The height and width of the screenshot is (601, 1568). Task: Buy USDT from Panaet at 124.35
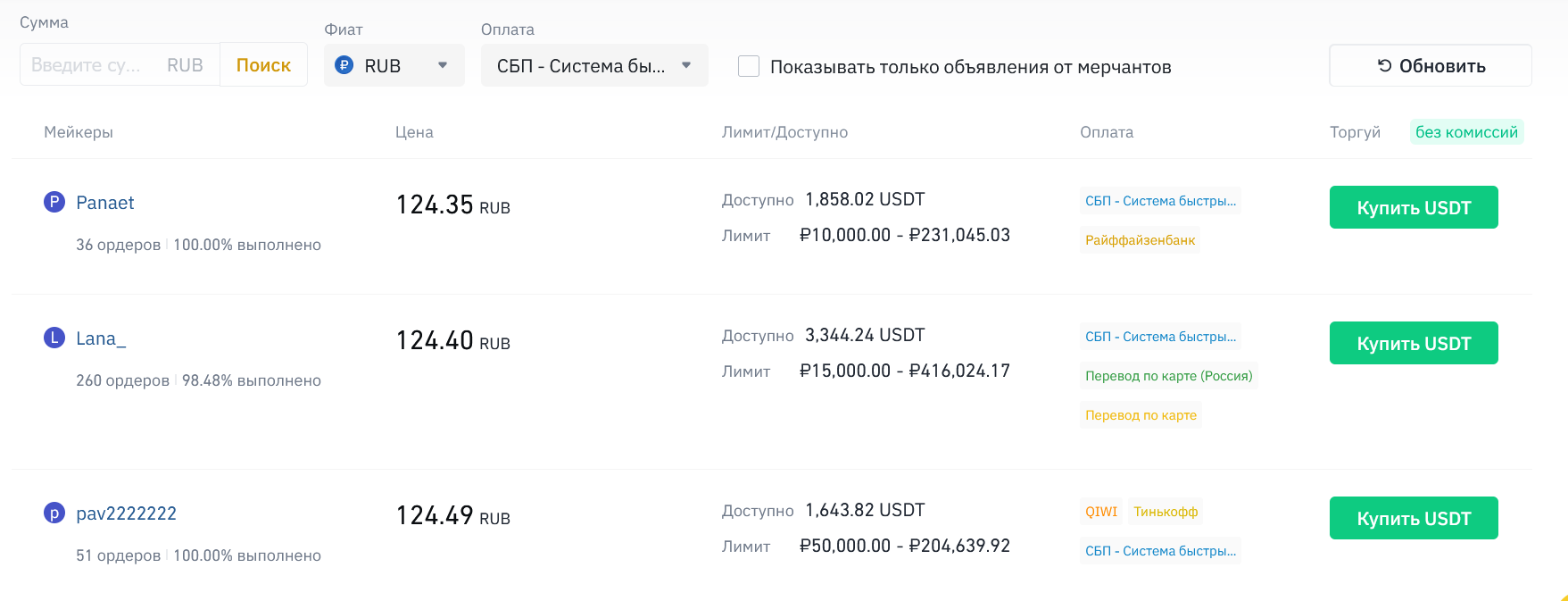(x=1413, y=207)
